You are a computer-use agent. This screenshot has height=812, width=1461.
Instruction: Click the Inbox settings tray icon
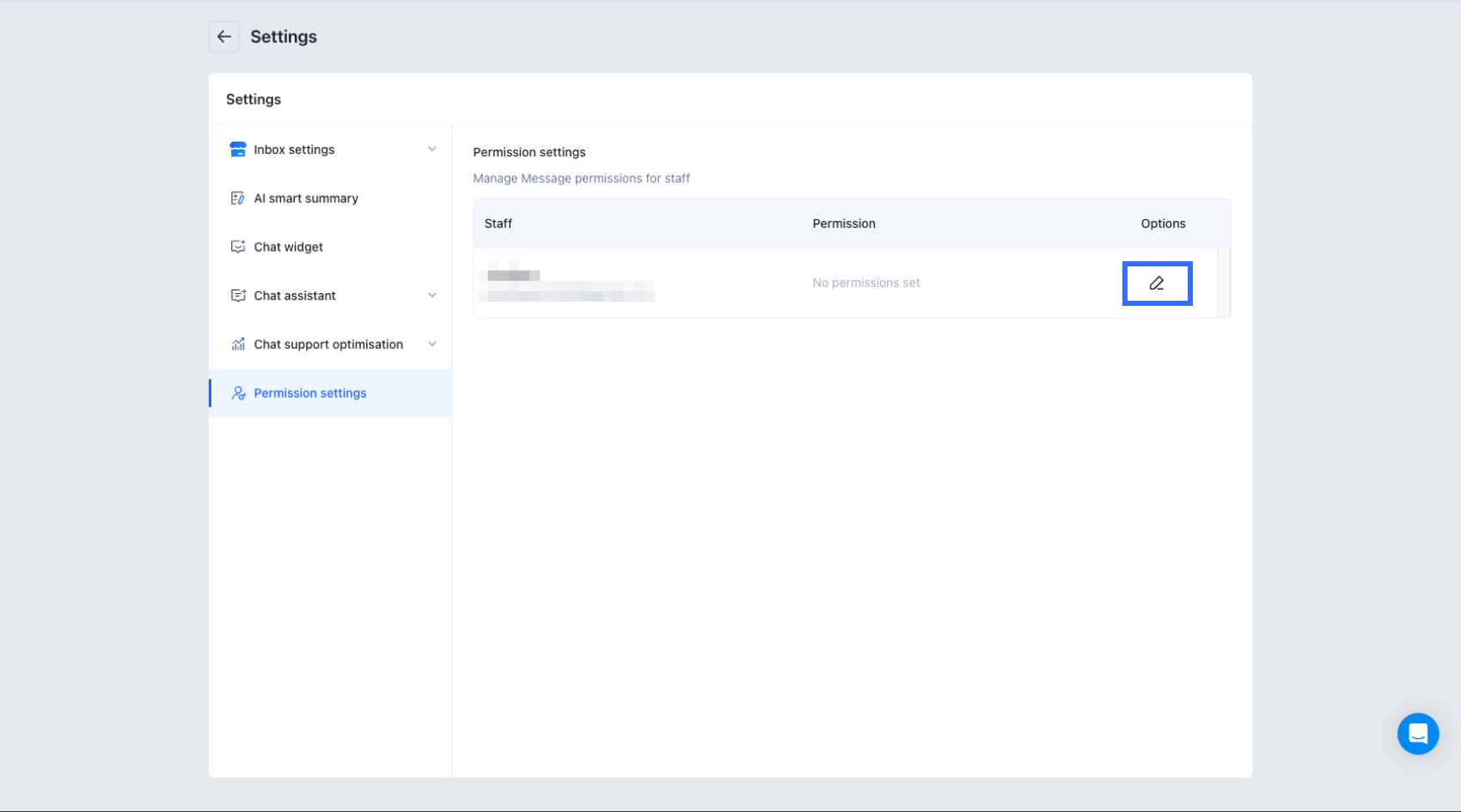pyautogui.click(x=238, y=150)
